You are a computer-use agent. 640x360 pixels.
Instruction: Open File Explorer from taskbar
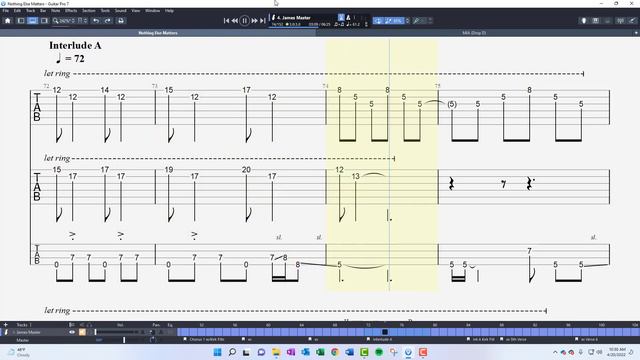click(276, 352)
